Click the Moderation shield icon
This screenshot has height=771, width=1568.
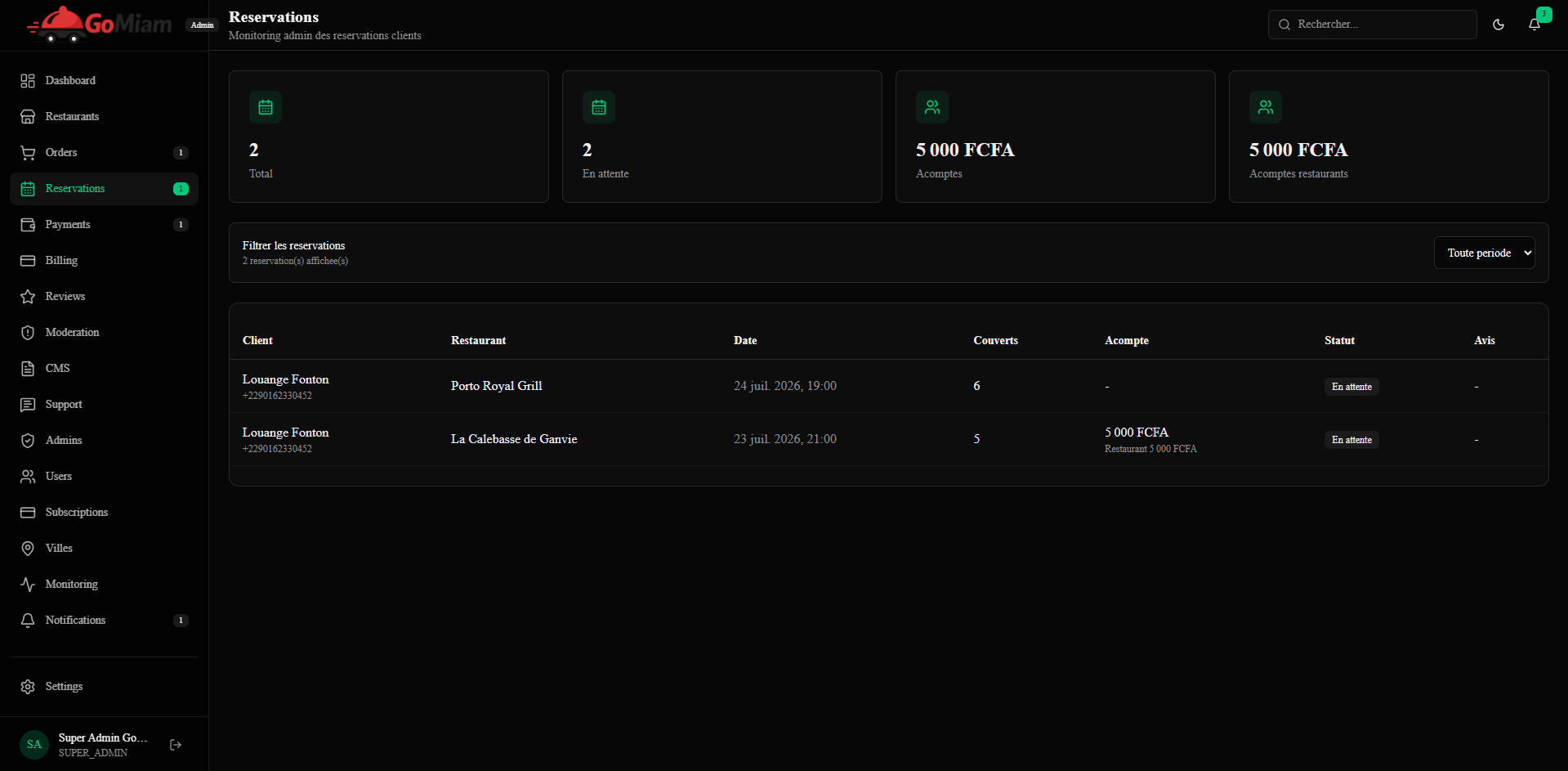28,333
